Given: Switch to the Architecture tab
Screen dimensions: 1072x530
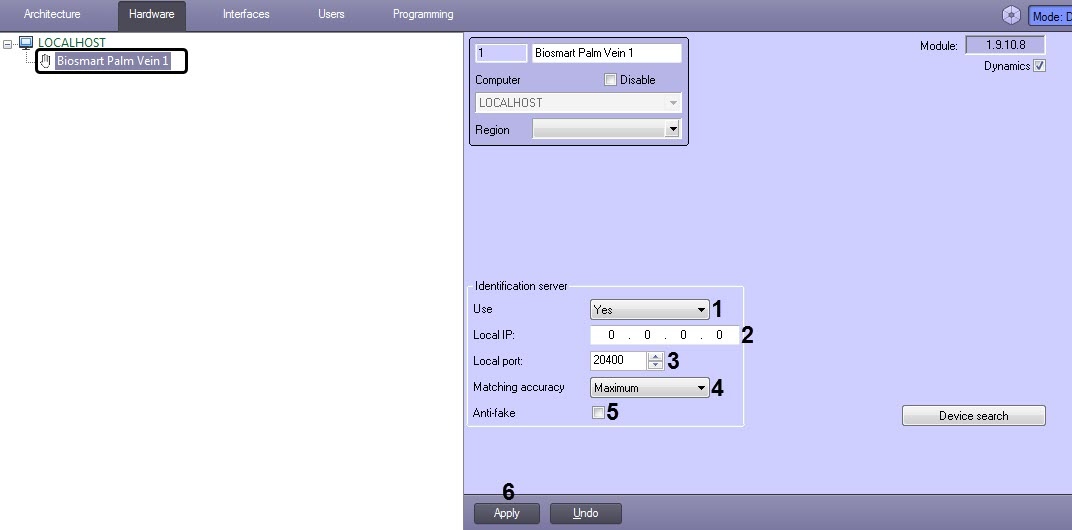Looking at the screenshot, I should 52,14.
